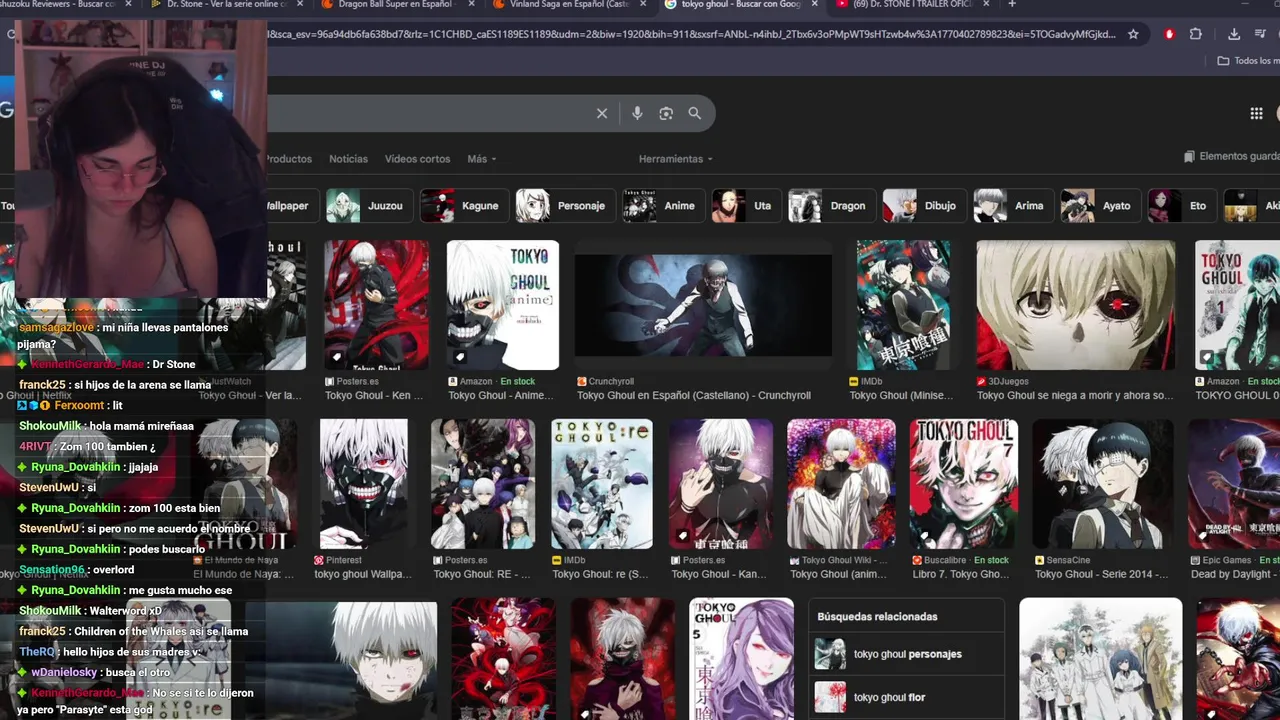Filter images by the Uta chip
This screenshot has width=1280, height=720.
click(746, 206)
